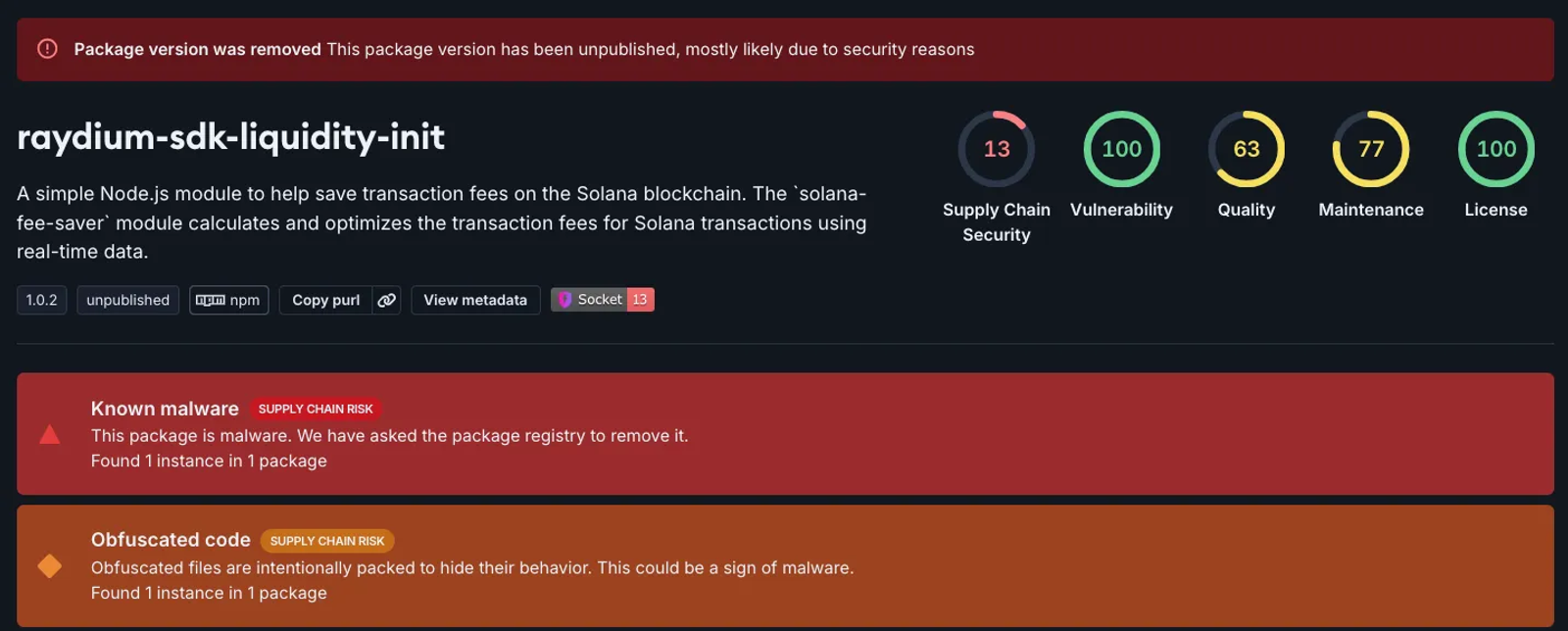This screenshot has height=631, width=1568.
Task: Click the red triangle Known malware icon
Action: [x=49, y=434]
